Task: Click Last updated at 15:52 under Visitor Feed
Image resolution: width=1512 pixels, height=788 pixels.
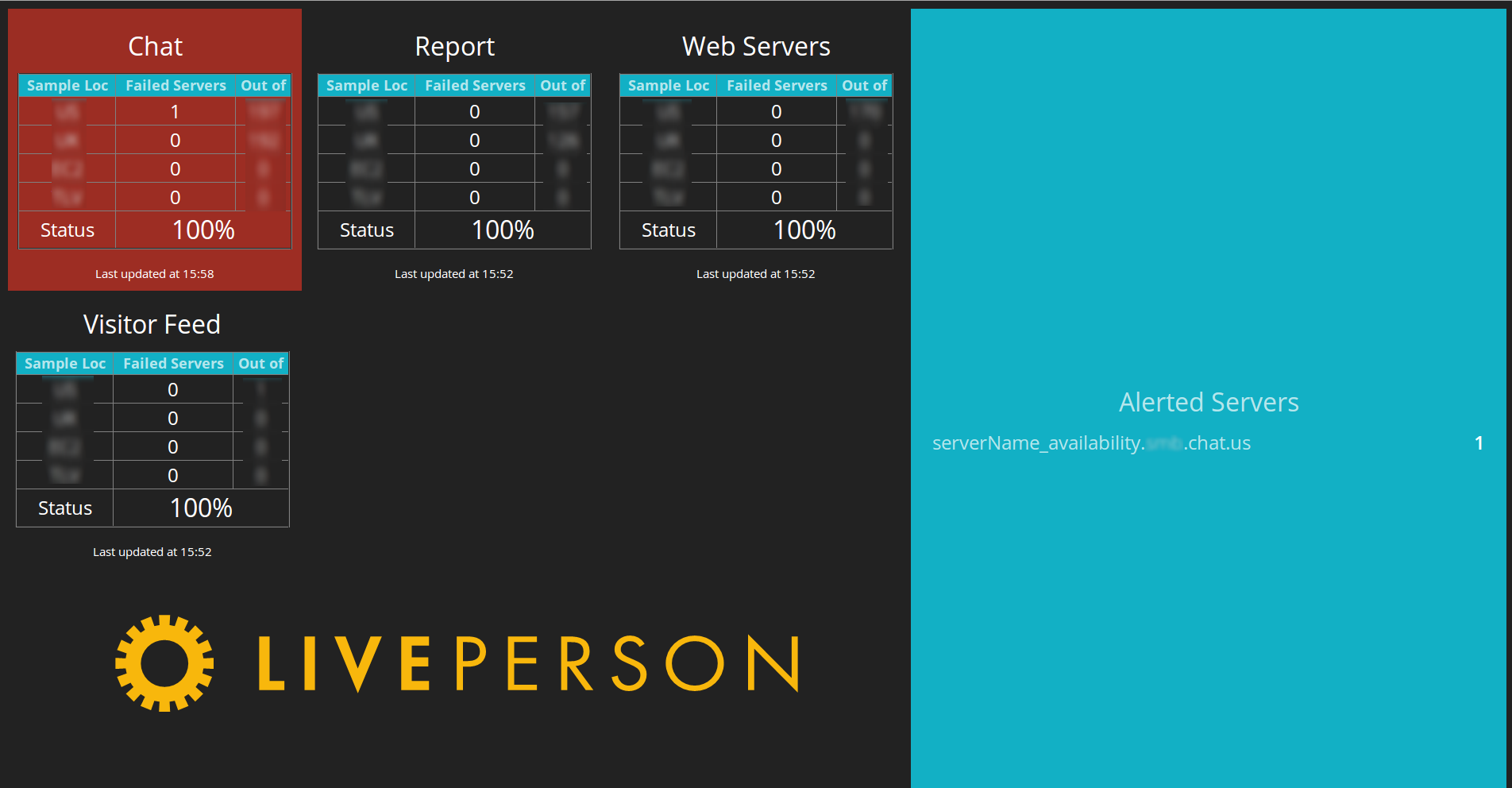Action: (x=152, y=551)
